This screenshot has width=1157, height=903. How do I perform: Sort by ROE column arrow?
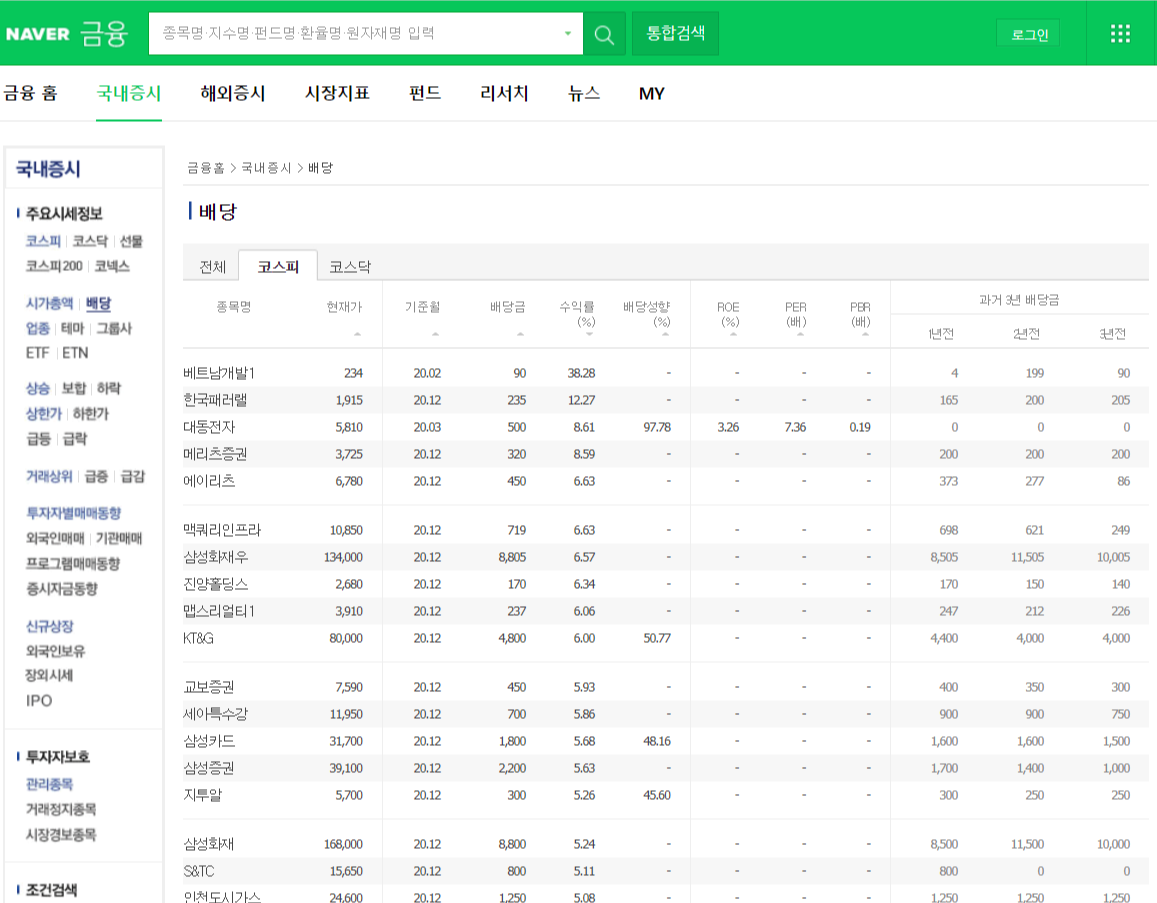[733, 334]
